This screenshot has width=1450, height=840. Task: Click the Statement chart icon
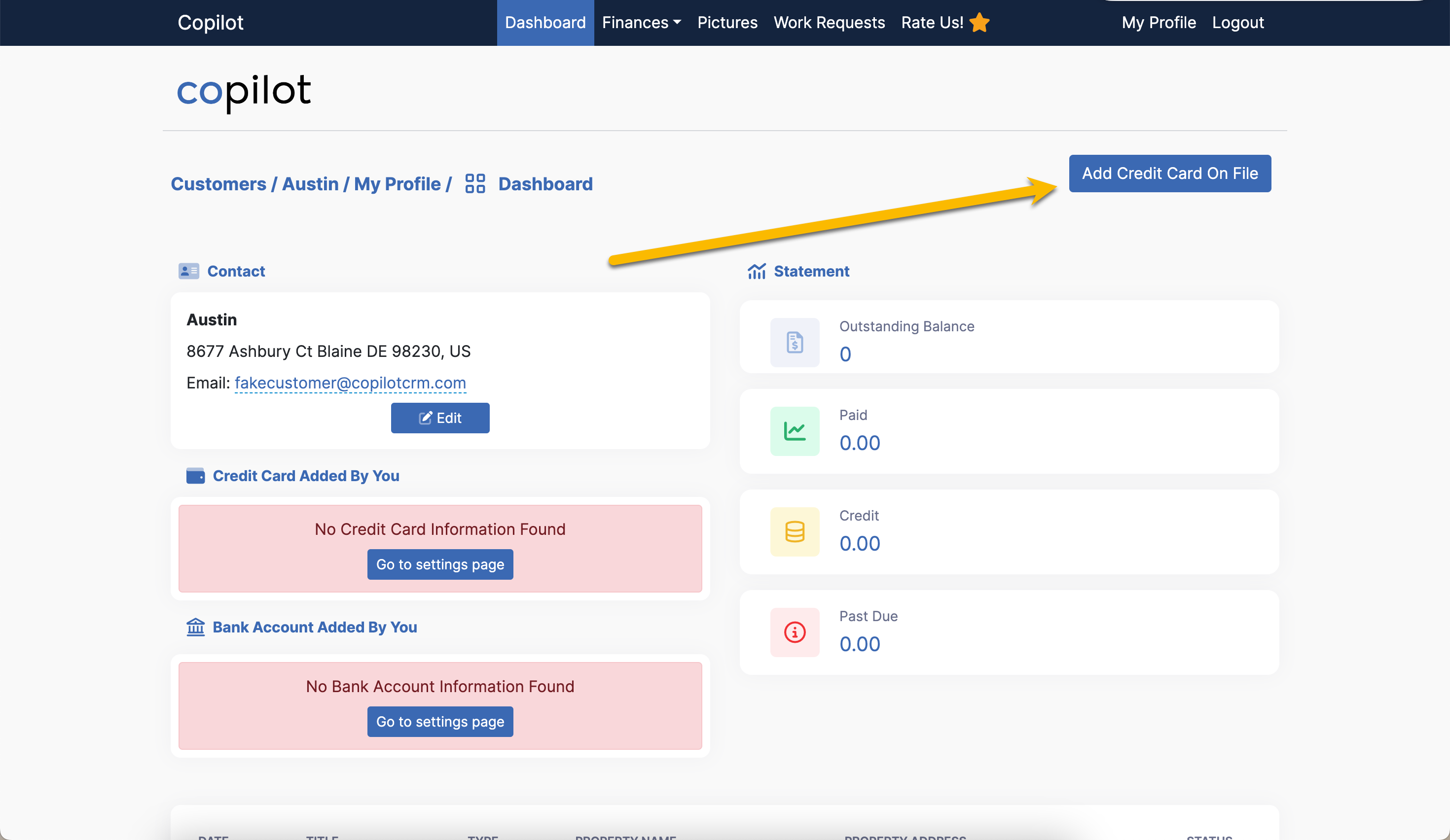[x=757, y=271]
